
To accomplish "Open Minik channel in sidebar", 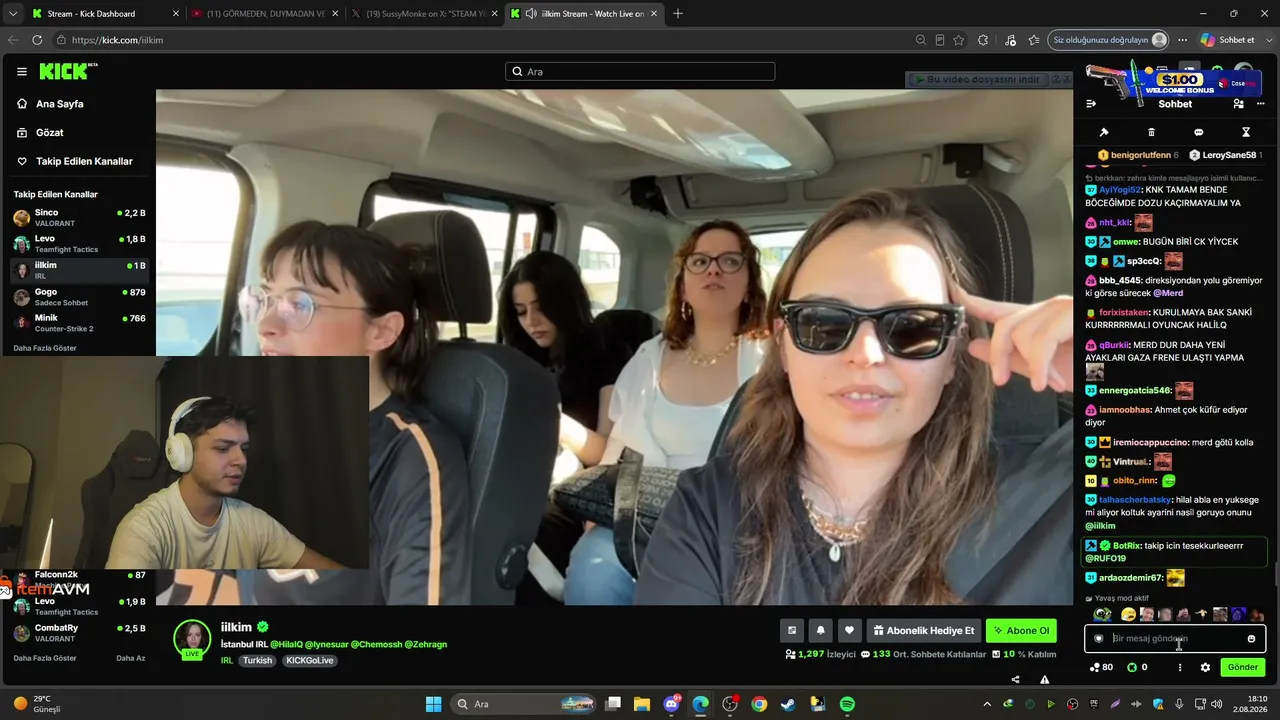I will (x=78, y=323).
